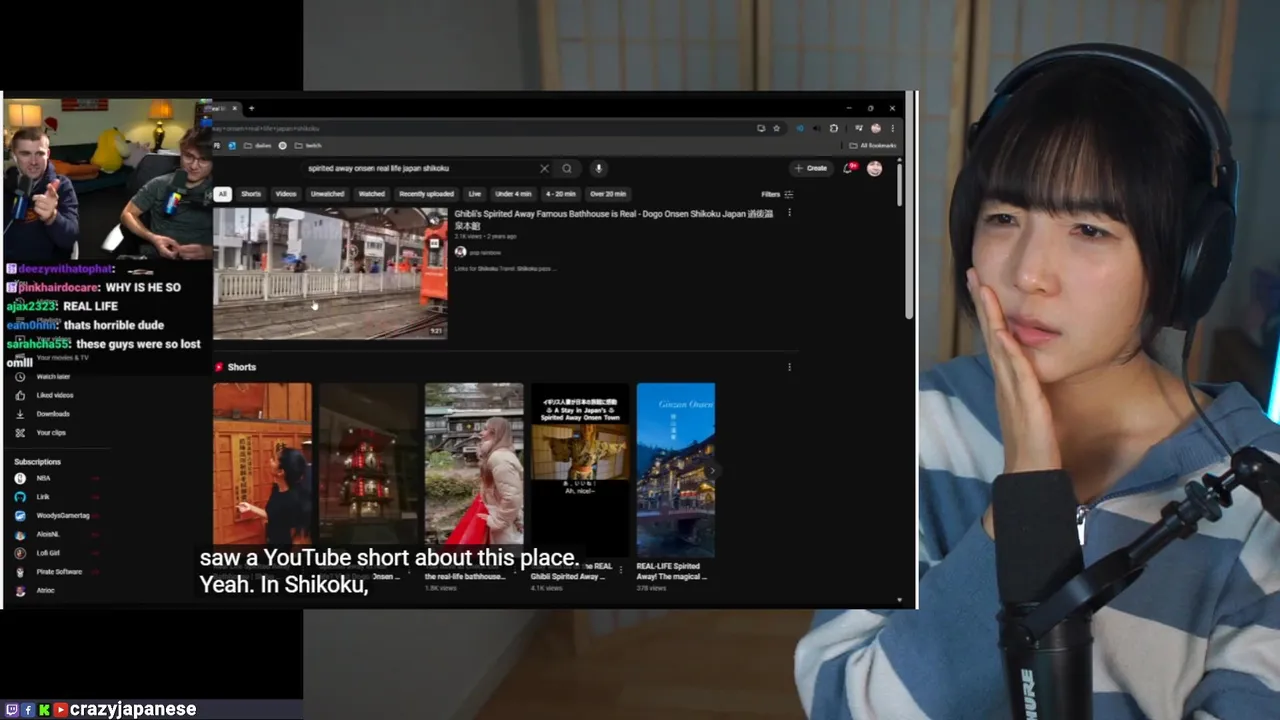Select the Over 20 min chip
1280x720 pixels.
click(608, 194)
